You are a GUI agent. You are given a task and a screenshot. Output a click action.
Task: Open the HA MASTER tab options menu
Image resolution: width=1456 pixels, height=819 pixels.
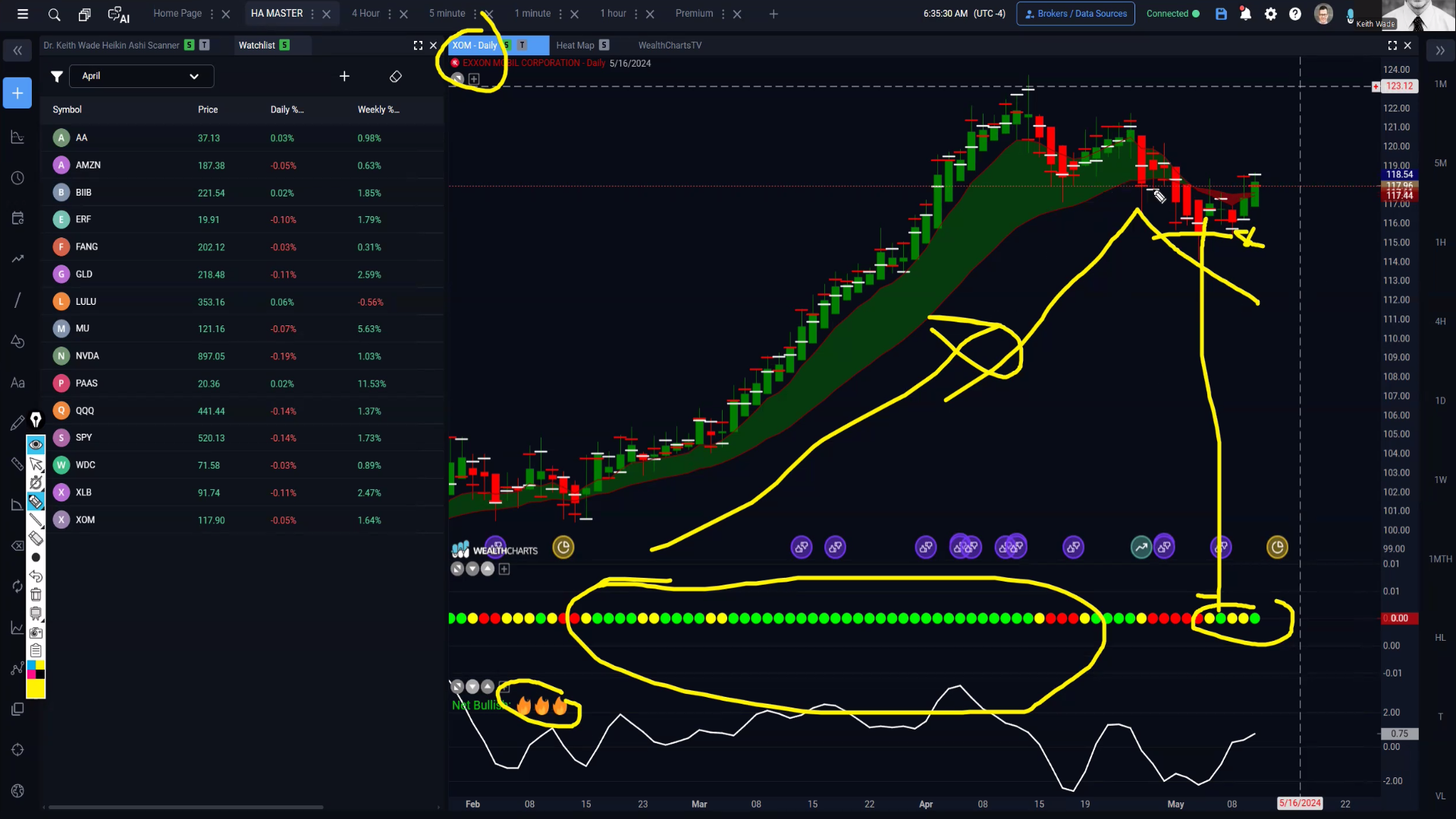[x=312, y=14]
